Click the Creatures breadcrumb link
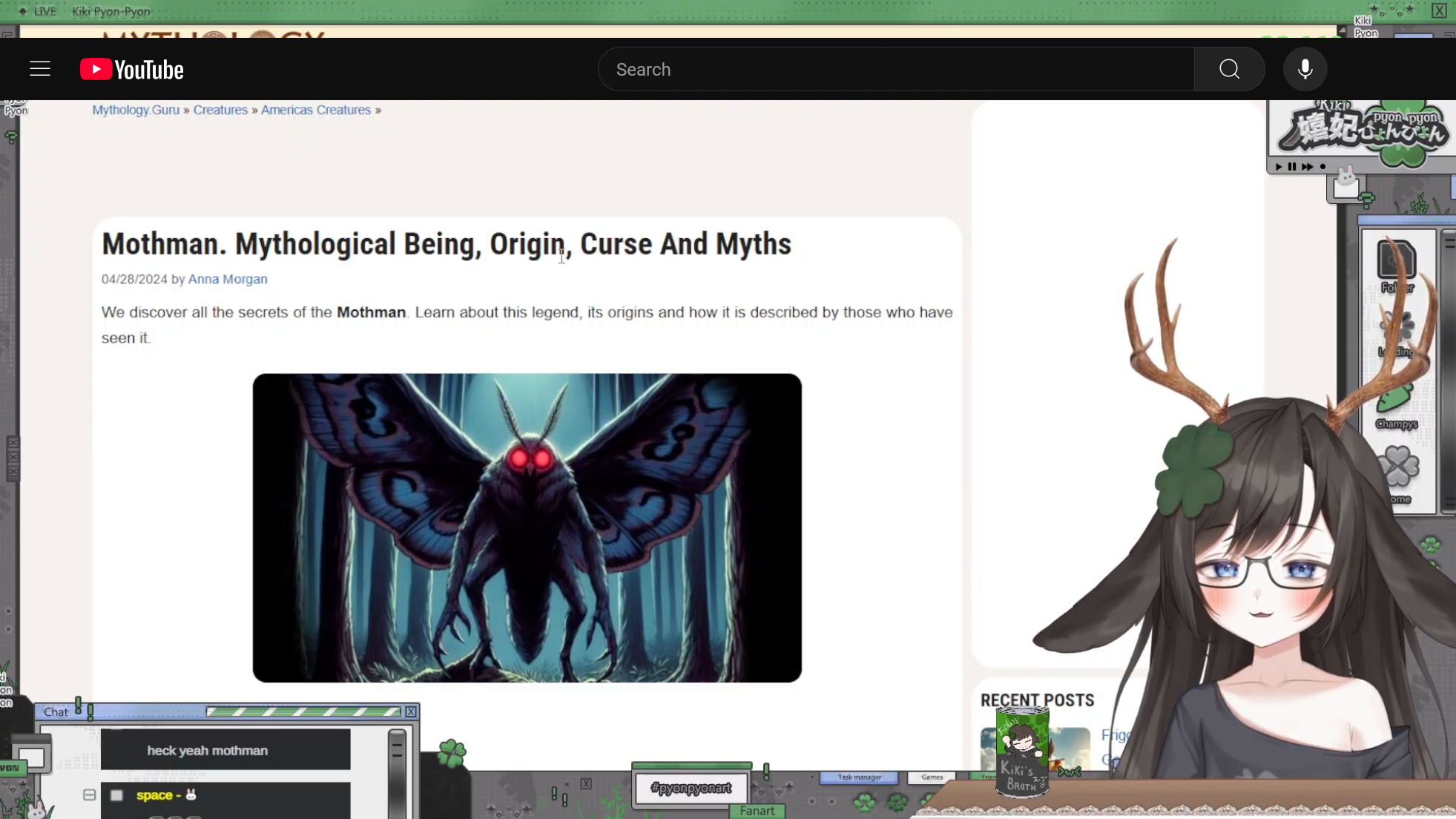 pos(220,110)
